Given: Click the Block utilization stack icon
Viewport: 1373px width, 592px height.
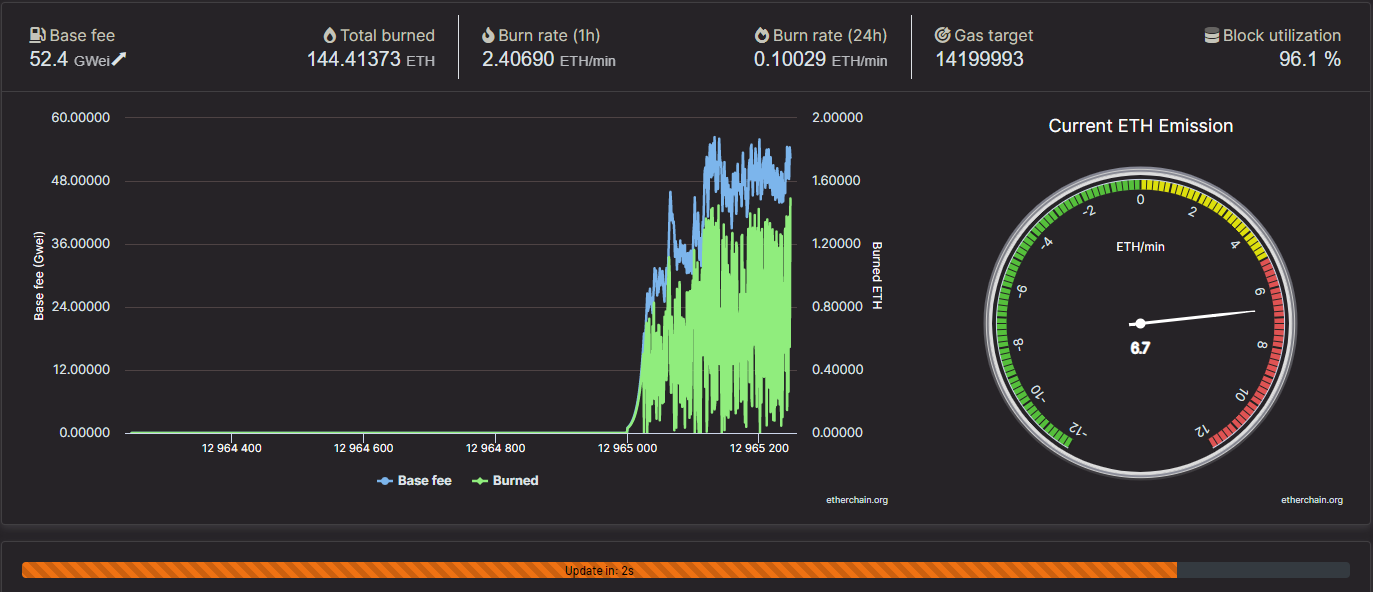Looking at the screenshot, I should point(1212,35).
